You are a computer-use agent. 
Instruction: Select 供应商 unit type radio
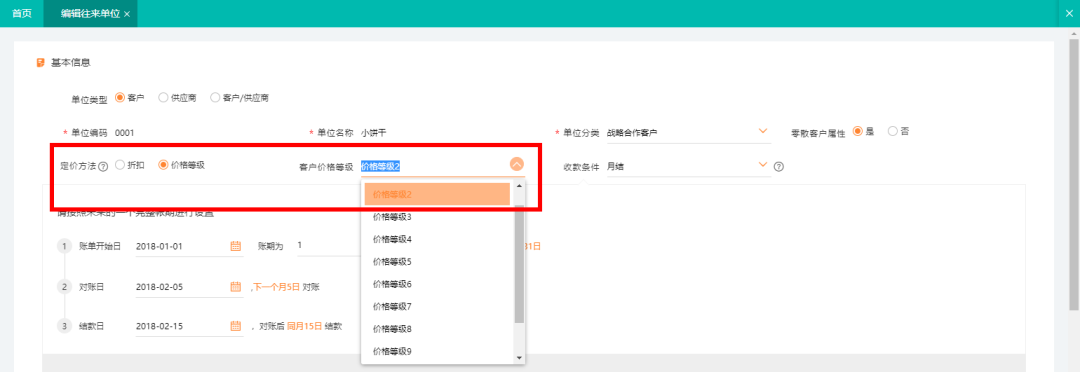tap(163, 97)
